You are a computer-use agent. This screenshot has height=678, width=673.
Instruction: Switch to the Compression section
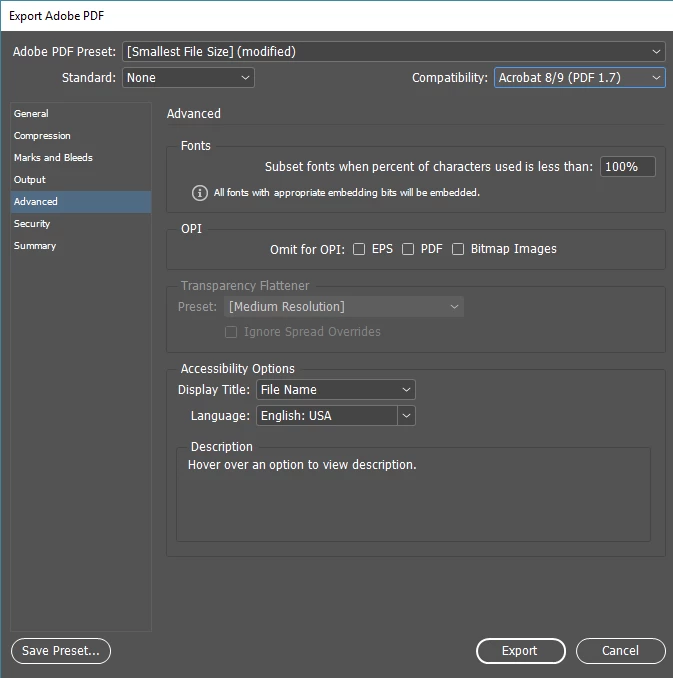point(81,136)
